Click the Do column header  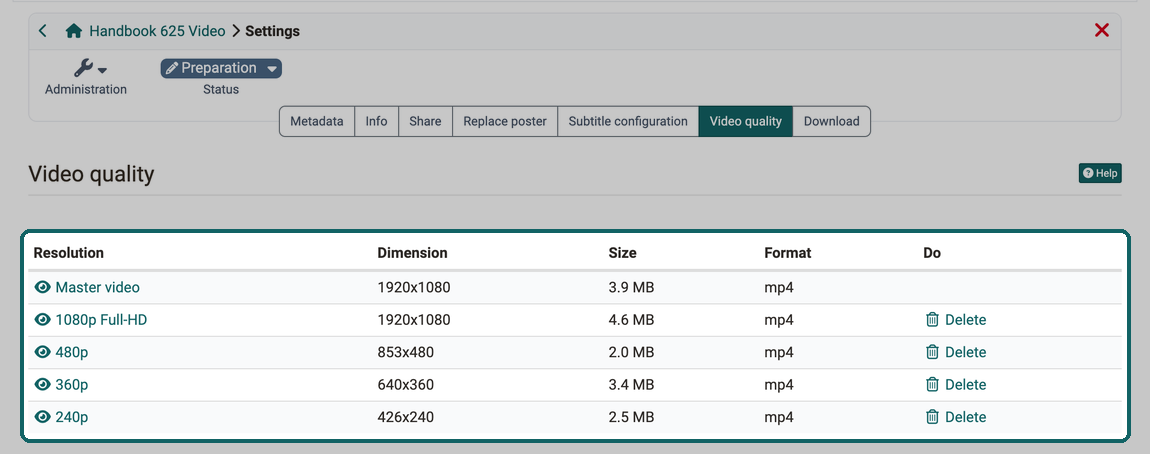(x=932, y=253)
